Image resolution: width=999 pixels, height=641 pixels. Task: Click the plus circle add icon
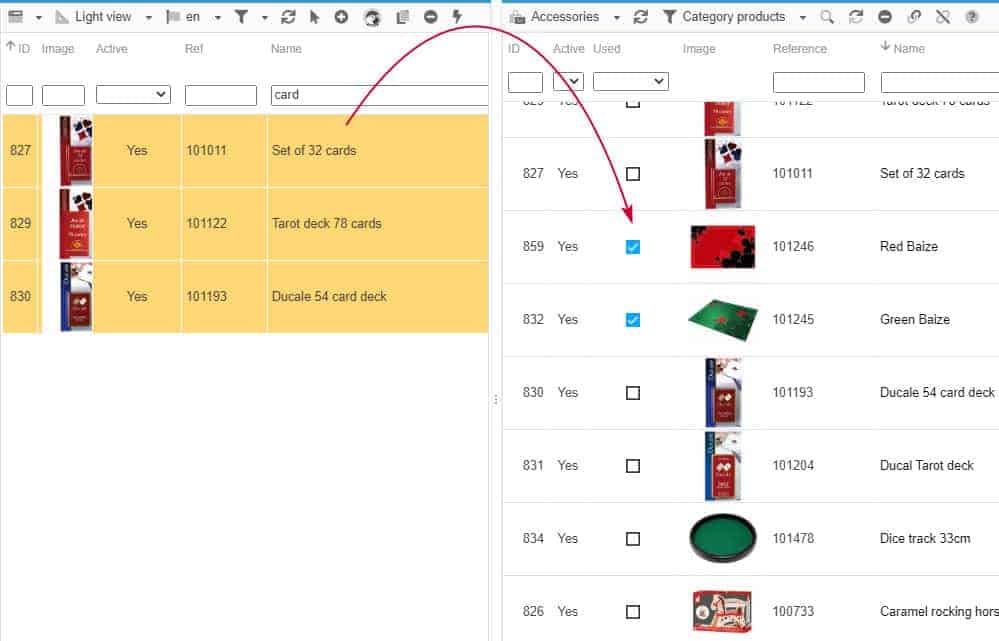tap(342, 17)
